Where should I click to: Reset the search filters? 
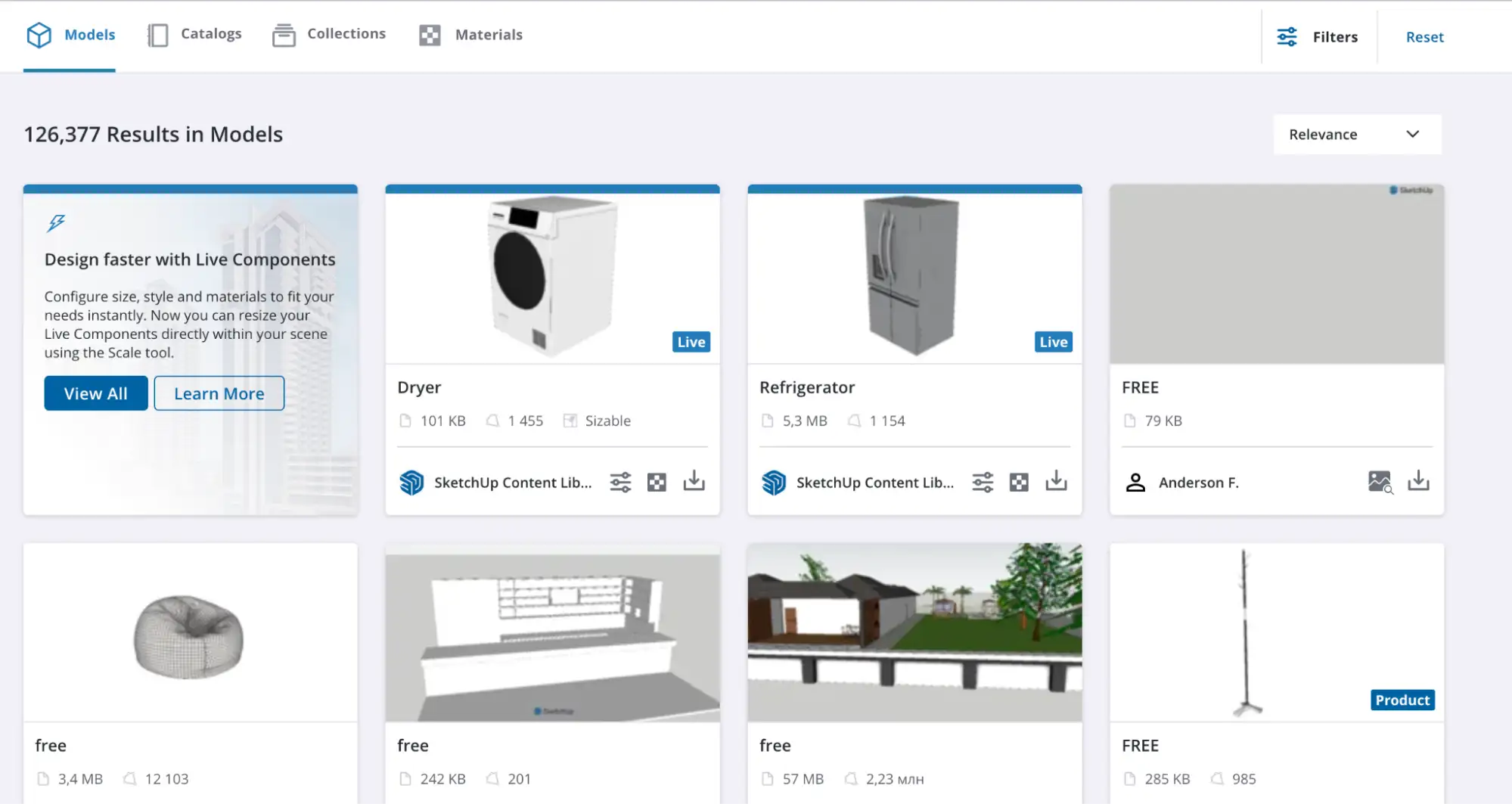pyautogui.click(x=1424, y=37)
